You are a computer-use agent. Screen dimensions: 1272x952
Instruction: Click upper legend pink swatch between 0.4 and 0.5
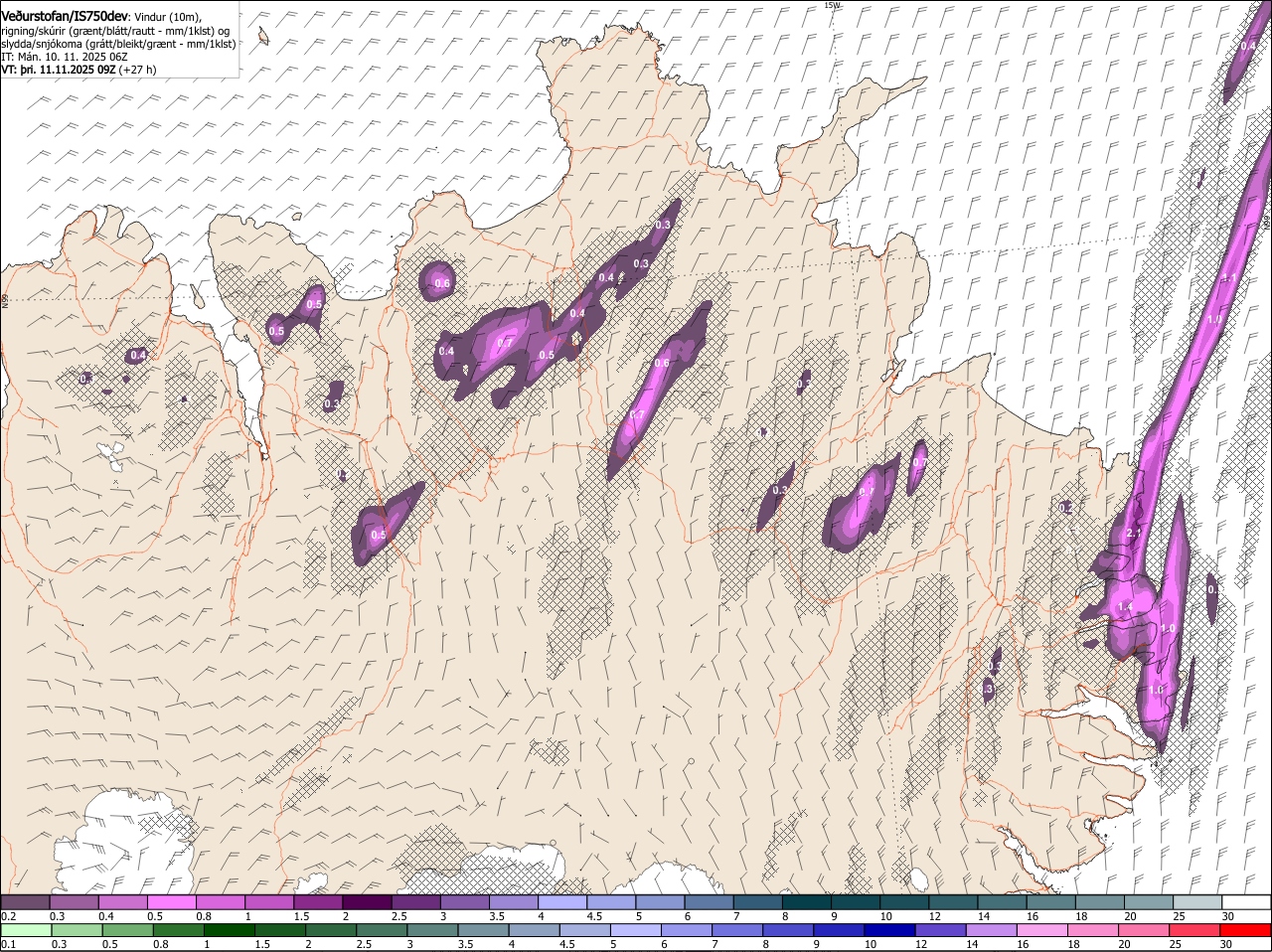[x=122, y=901]
